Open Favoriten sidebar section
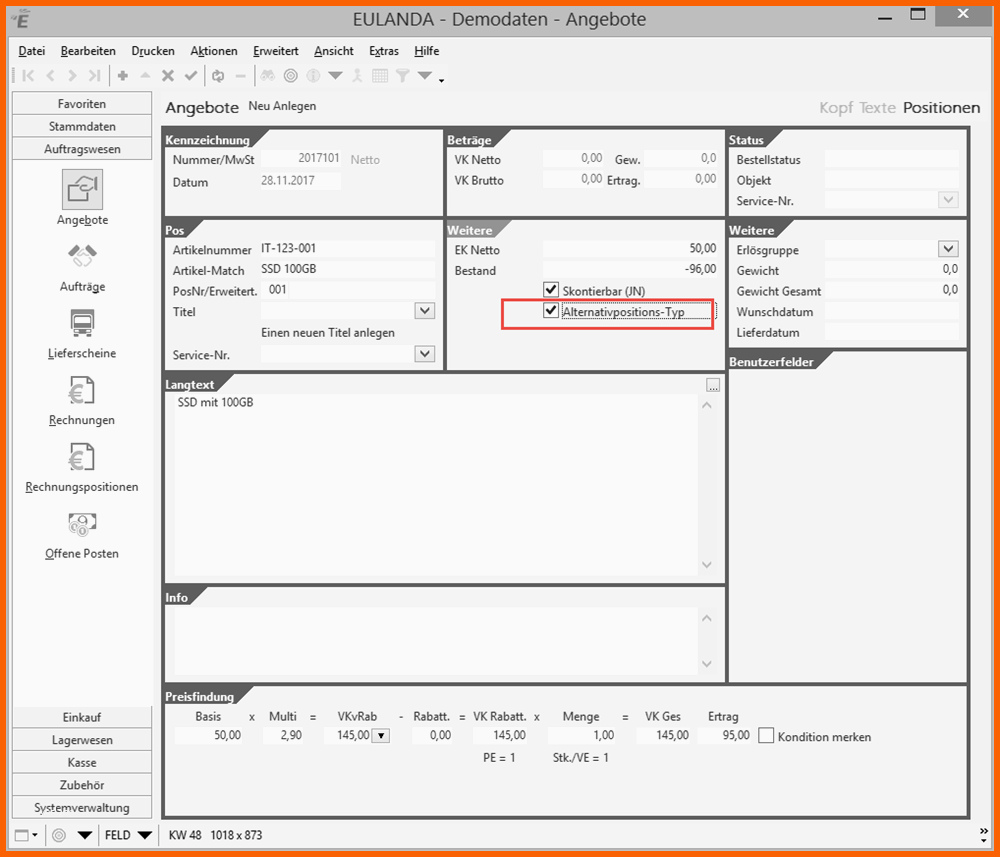 82,104
